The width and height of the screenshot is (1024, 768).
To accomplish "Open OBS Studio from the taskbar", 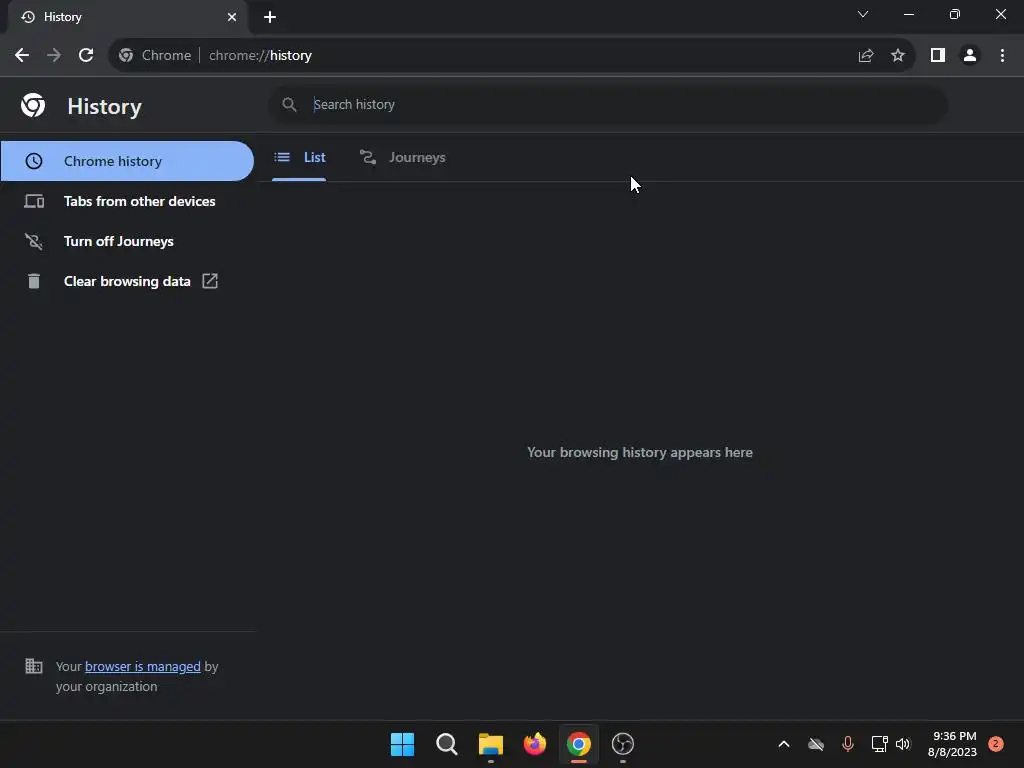I will point(623,744).
